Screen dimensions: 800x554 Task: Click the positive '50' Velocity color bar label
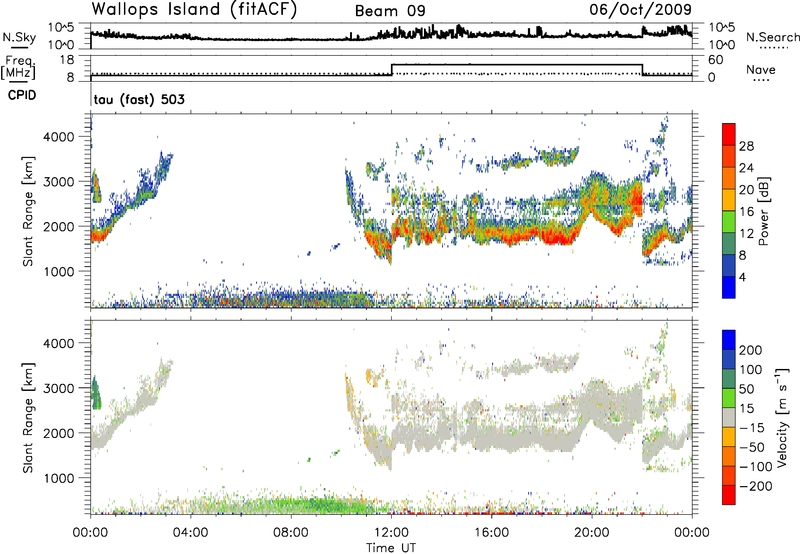747,389
